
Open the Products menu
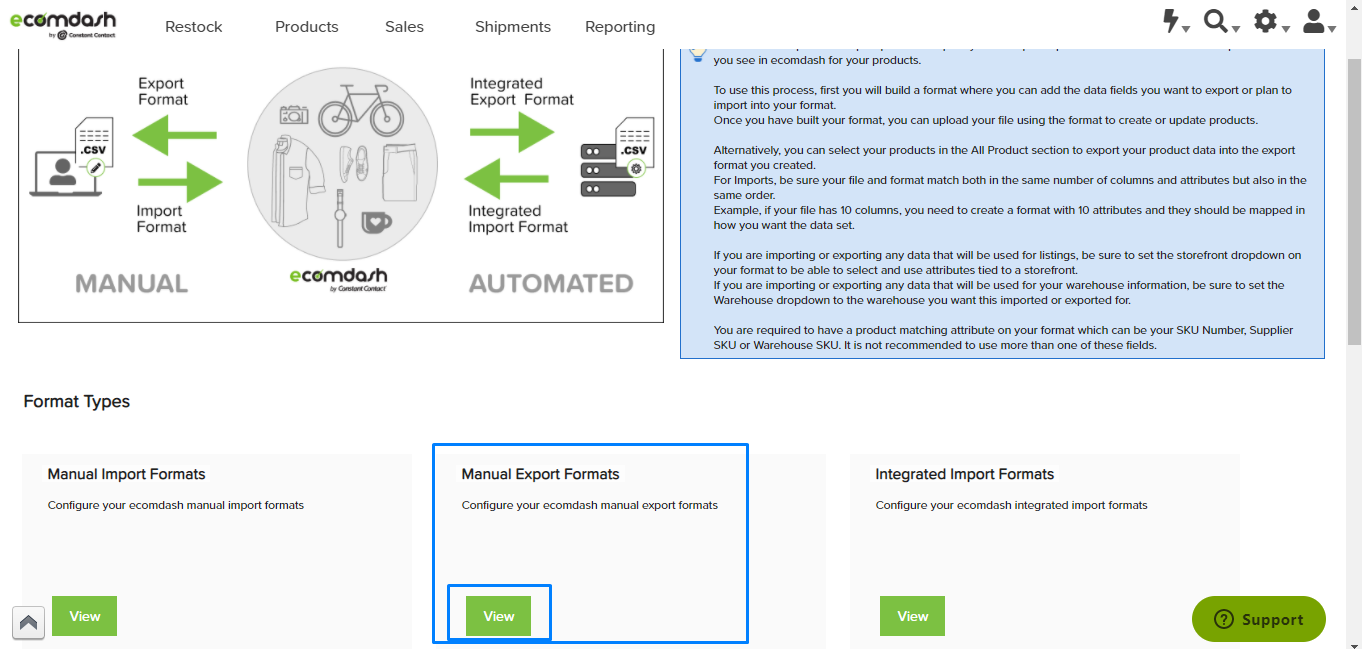click(307, 27)
